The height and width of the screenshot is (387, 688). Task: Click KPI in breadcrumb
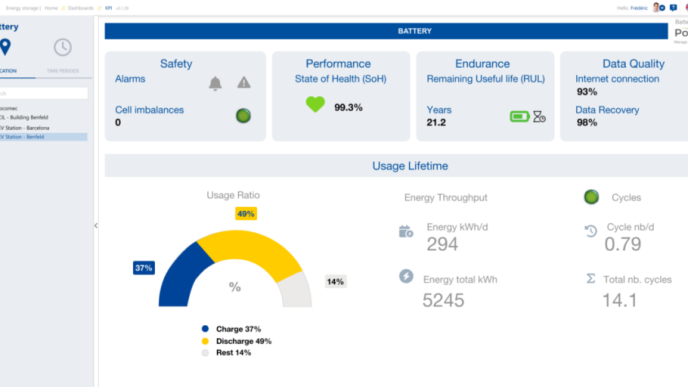pyautogui.click(x=108, y=8)
